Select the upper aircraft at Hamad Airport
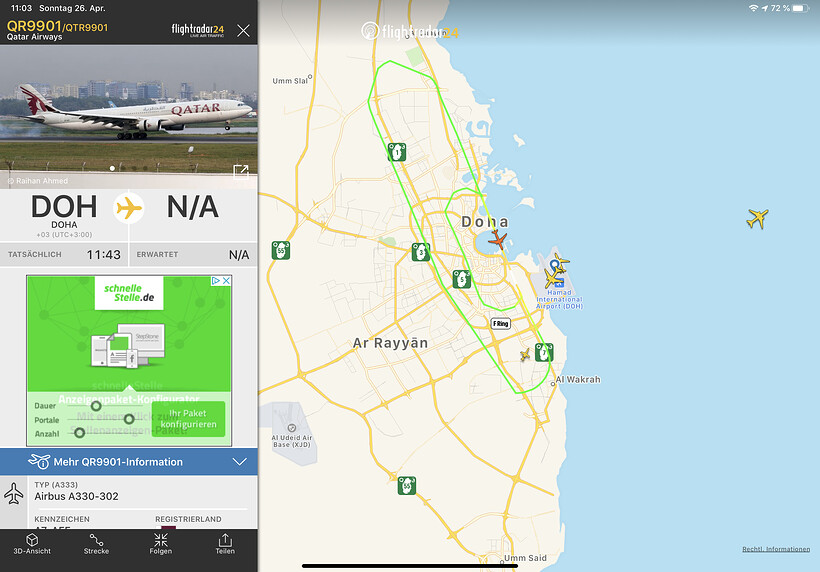This screenshot has height=572, width=820. tap(561, 261)
